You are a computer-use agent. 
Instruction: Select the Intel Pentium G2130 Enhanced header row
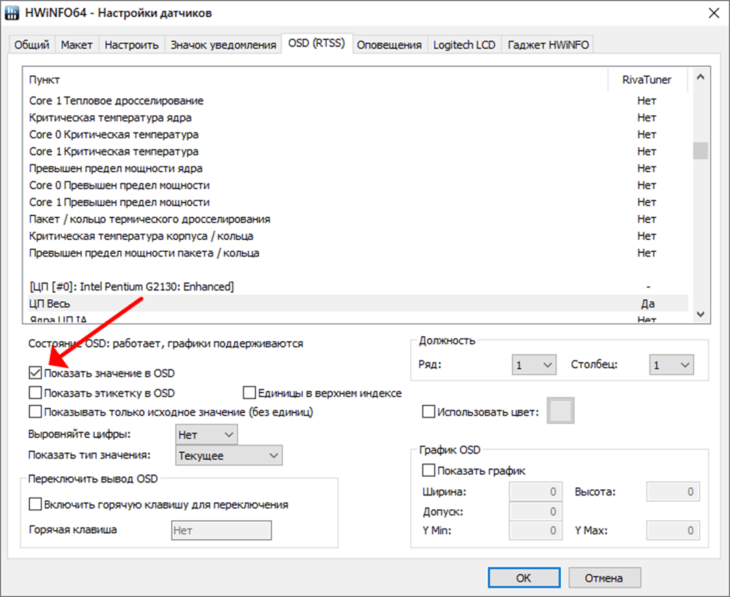[358, 286]
